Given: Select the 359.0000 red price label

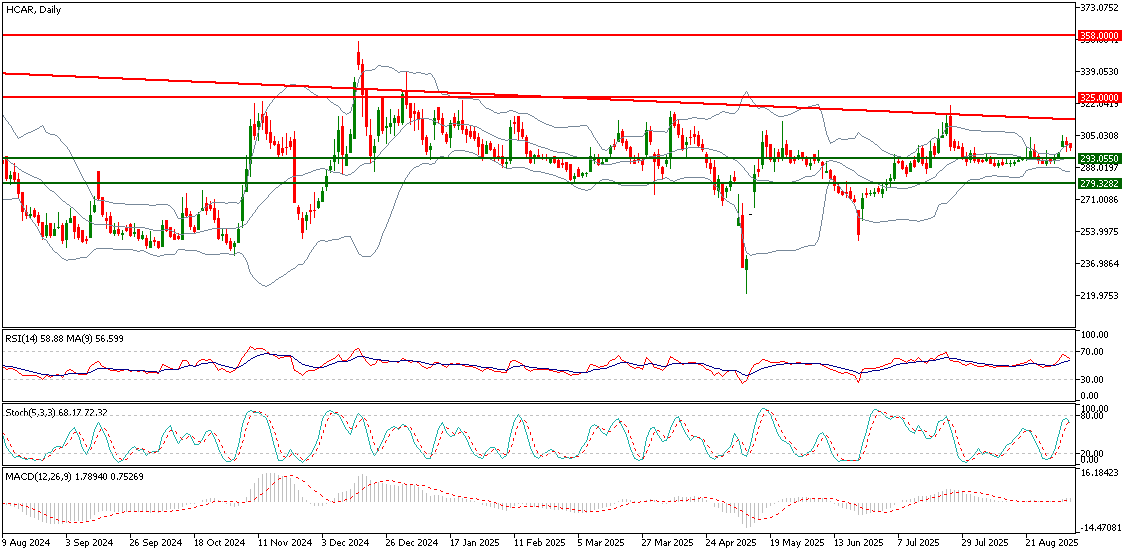Looking at the screenshot, I should (1100, 35).
